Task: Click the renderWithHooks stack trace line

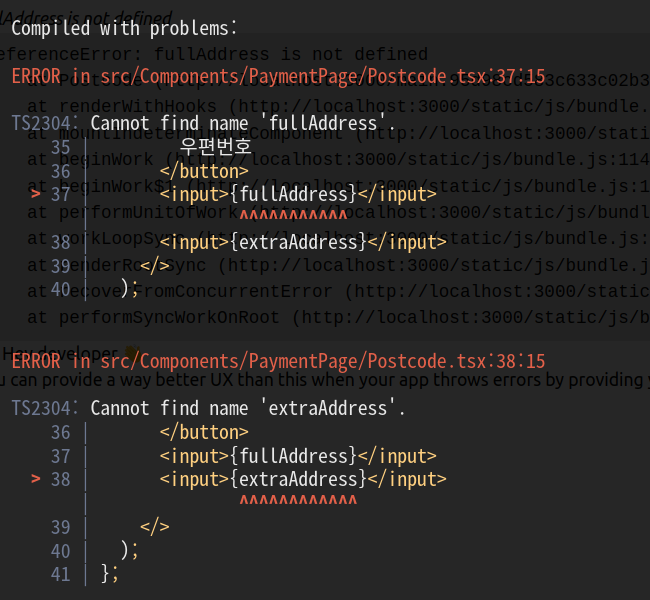Action: [338, 106]
